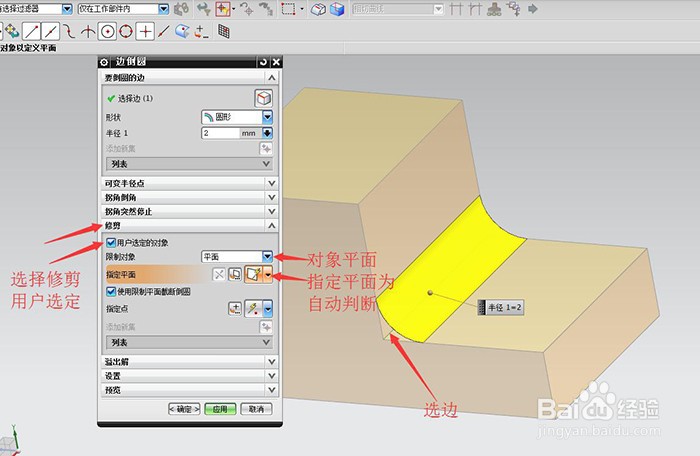Click the reset arrow in 边倒圆 dialog title

[263, 62]
